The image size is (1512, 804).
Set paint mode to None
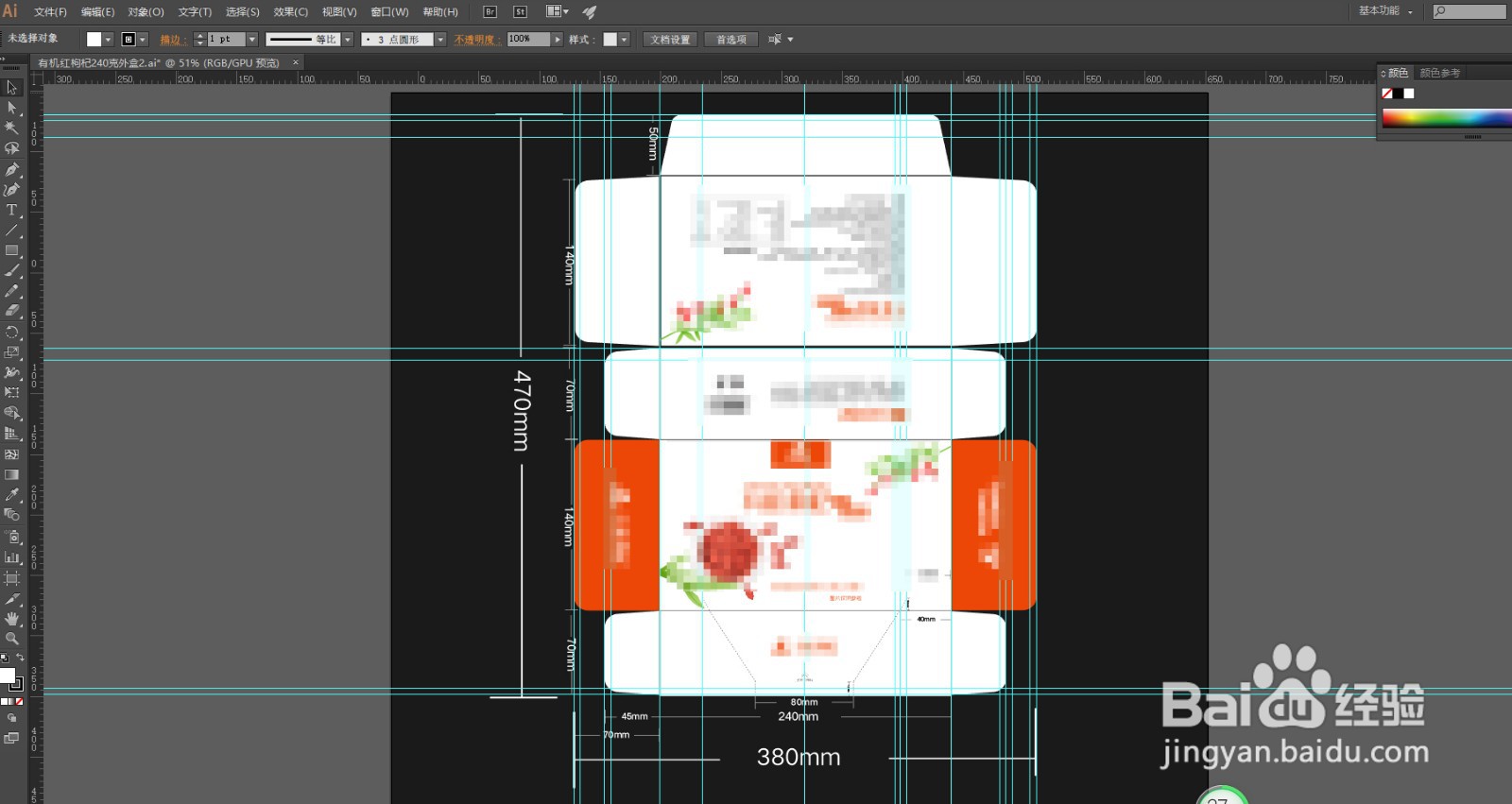(x=19, y=702)
